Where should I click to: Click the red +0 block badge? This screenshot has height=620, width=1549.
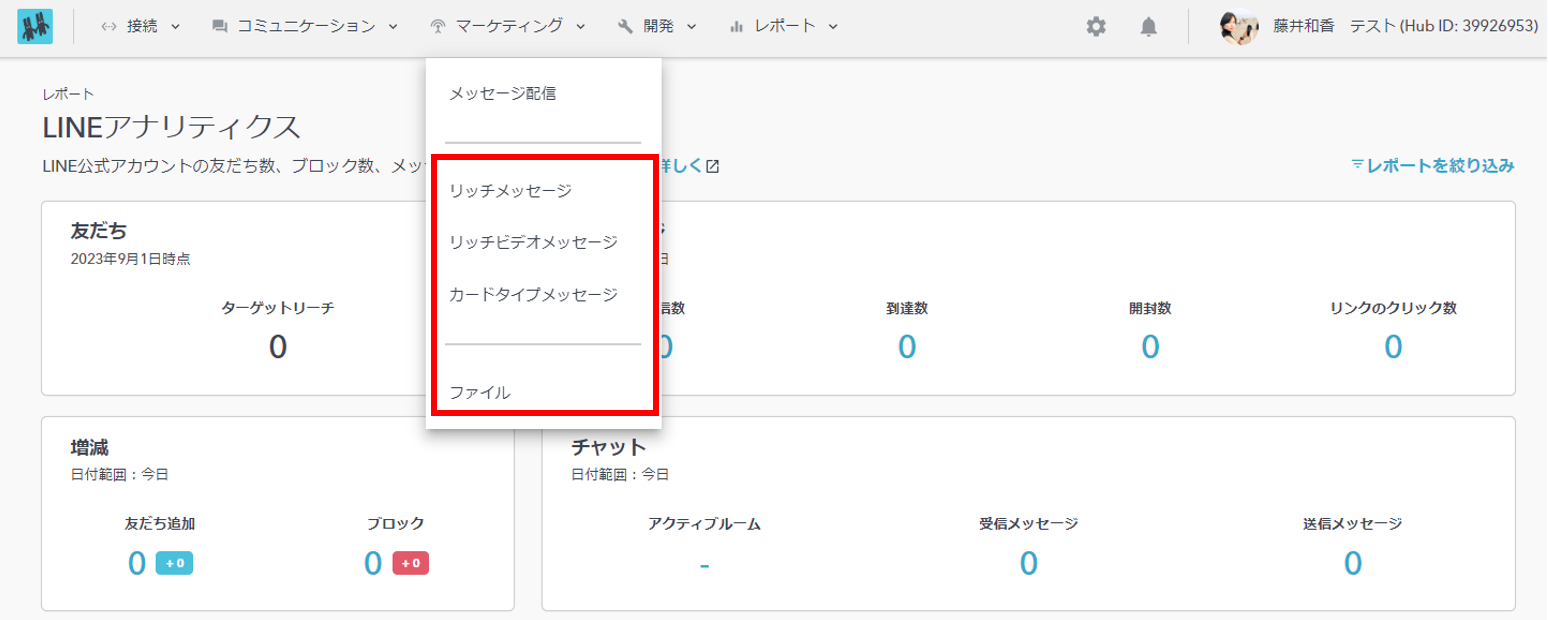pyautogui.click(x=411, y=564)
